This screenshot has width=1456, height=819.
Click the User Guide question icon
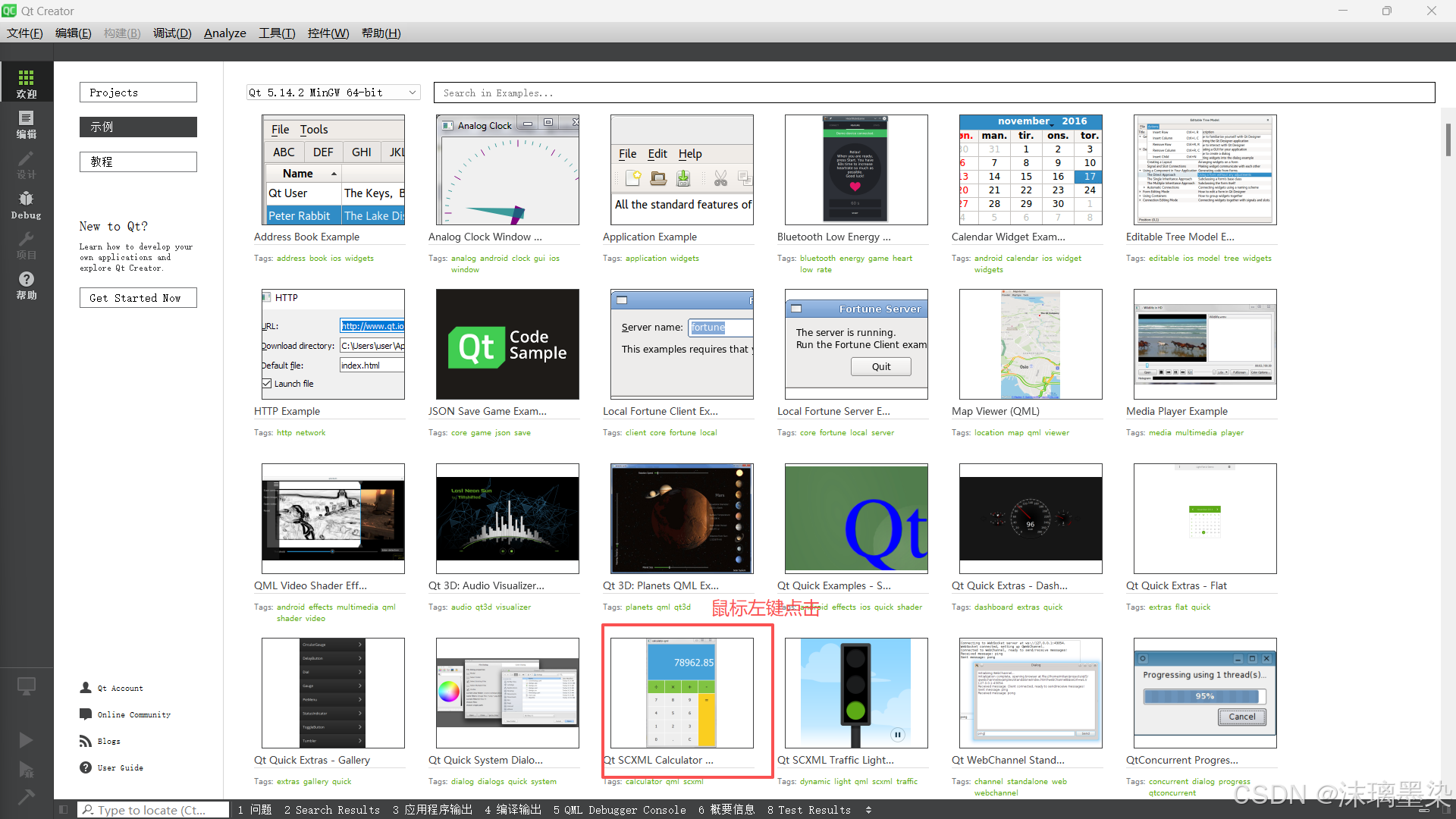pos(86,767)
